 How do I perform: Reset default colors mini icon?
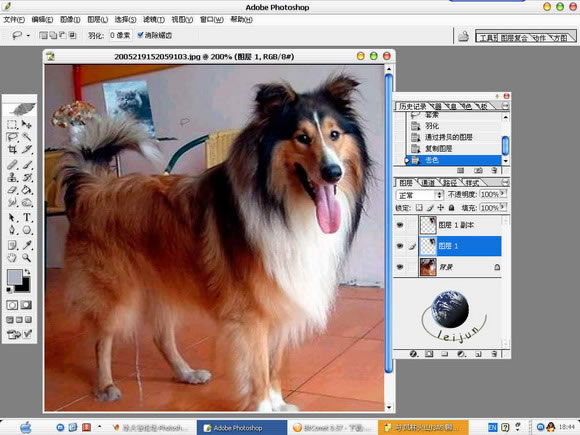9,289
